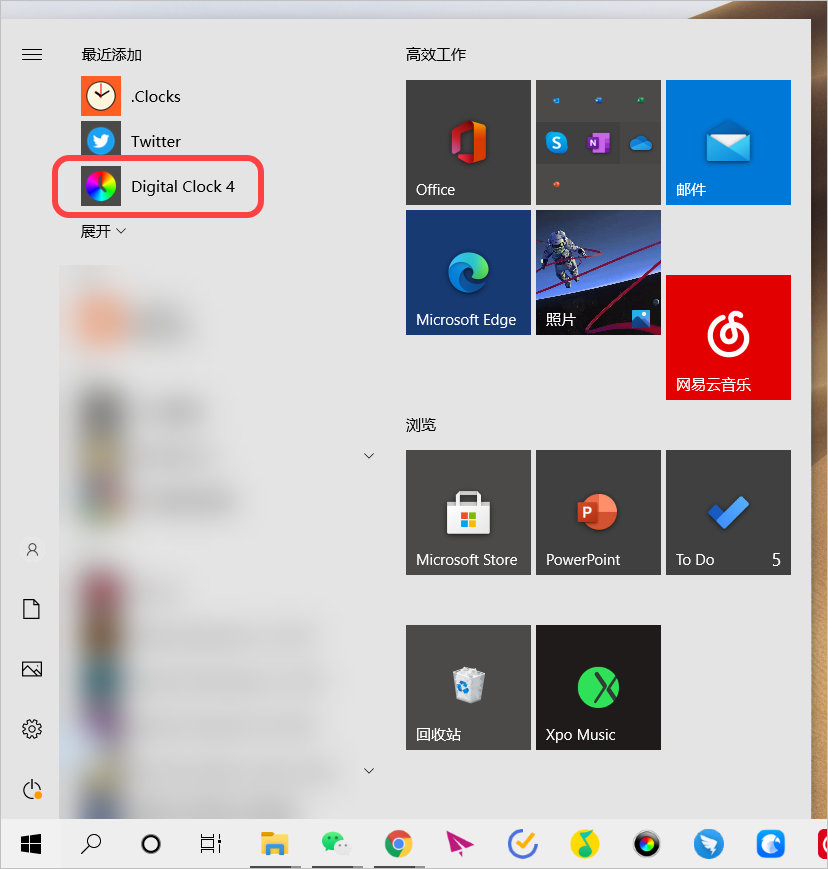Viewport: 828px width, 869px height.
Task: Launch Xpo Music tile
Action: (x=598, y=687)
